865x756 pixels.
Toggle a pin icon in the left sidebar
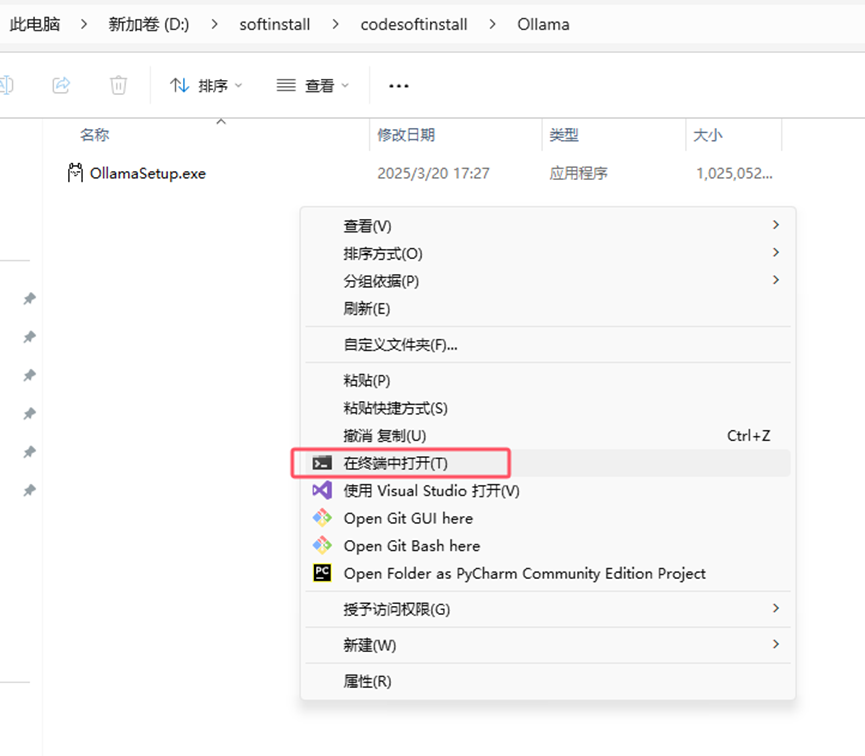pyautogui.click(x=29, y=299)
